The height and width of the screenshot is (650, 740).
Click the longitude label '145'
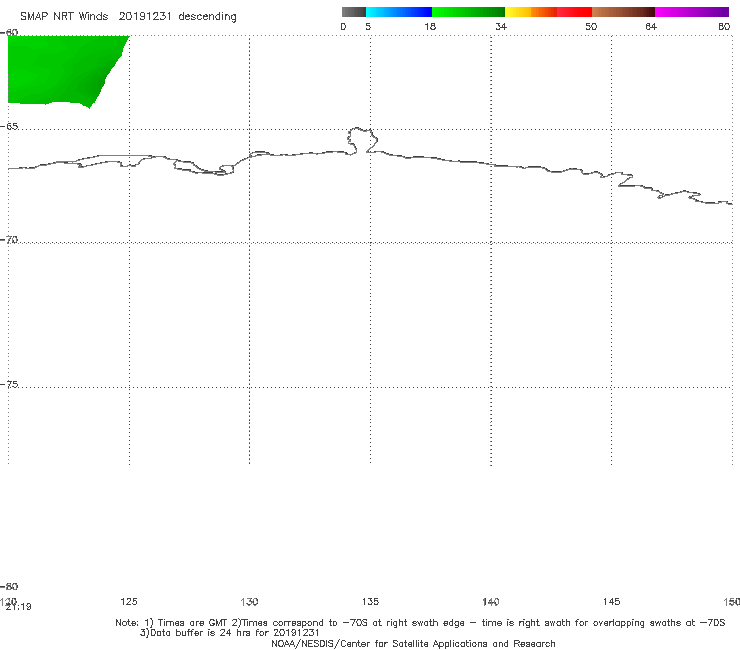(612, 601)
